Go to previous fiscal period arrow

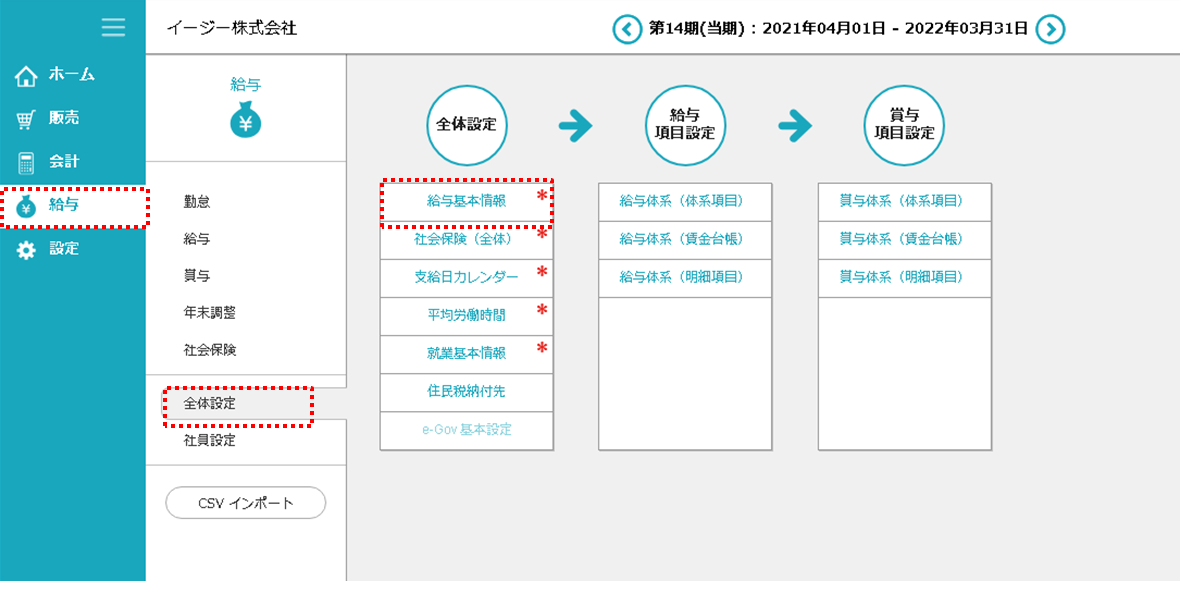click(627, 29)
